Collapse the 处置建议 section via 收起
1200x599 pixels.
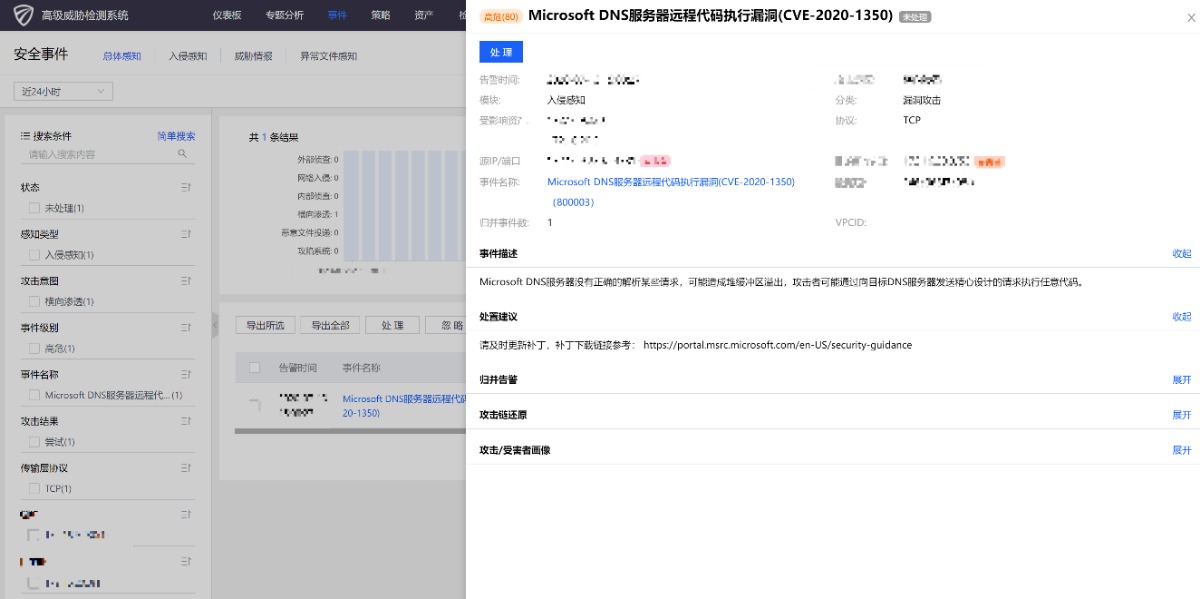pyautogui.click(x=1182, y=317)
